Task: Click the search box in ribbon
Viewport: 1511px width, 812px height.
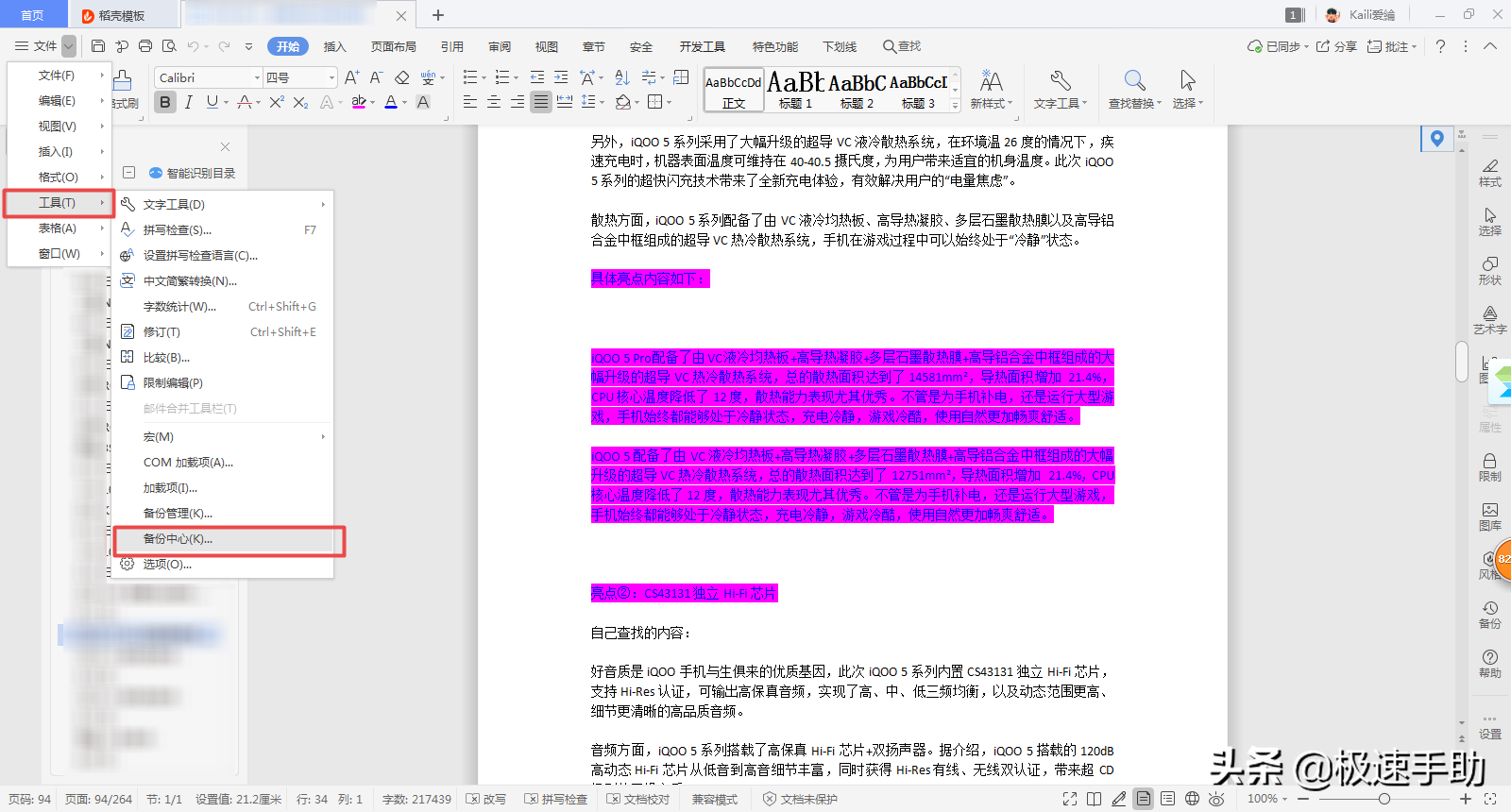Action: tap(902, 46)
